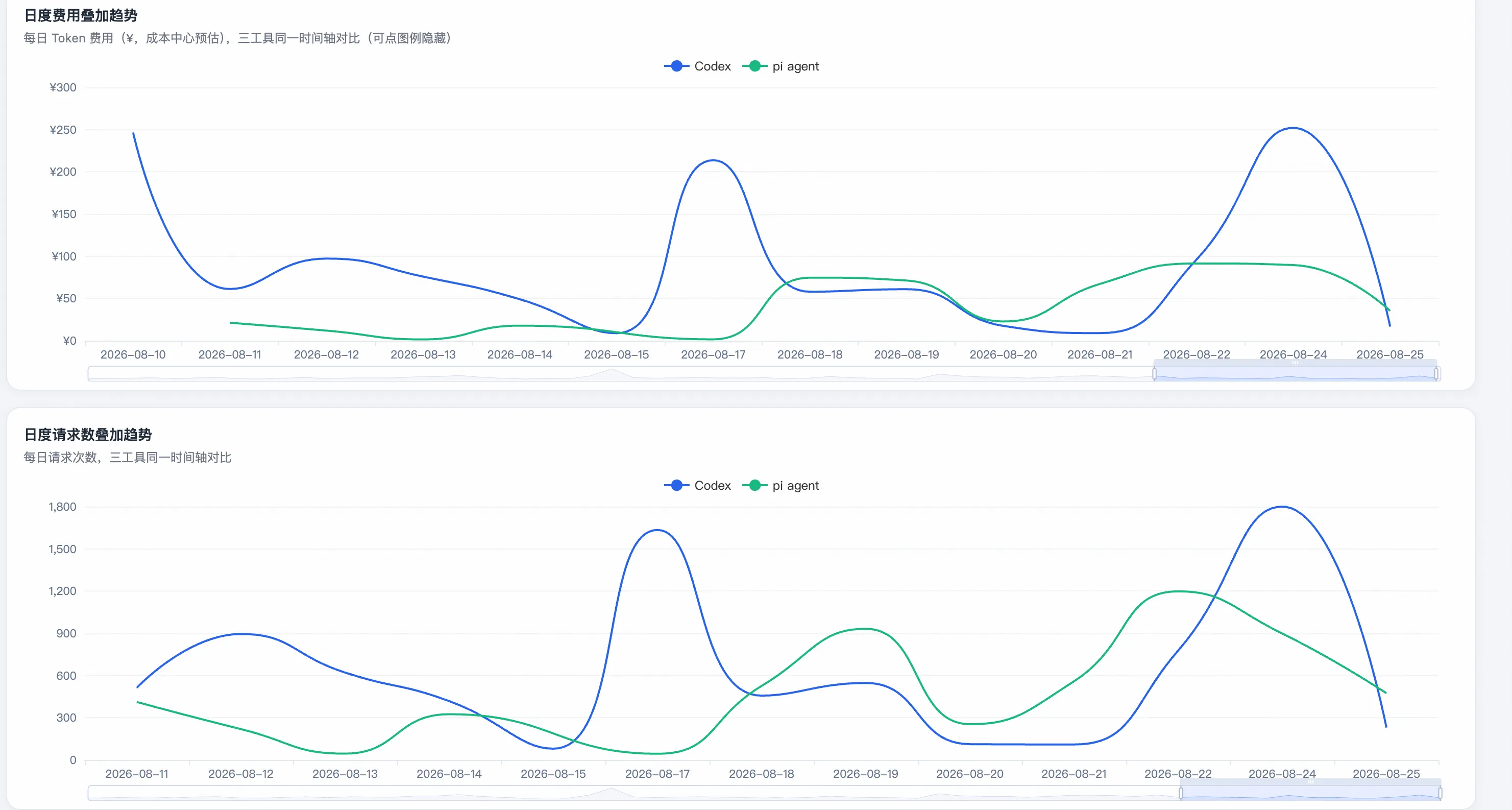Click the ¥250 axis label
Screen dimensions: 1512x810
(63, 130)
